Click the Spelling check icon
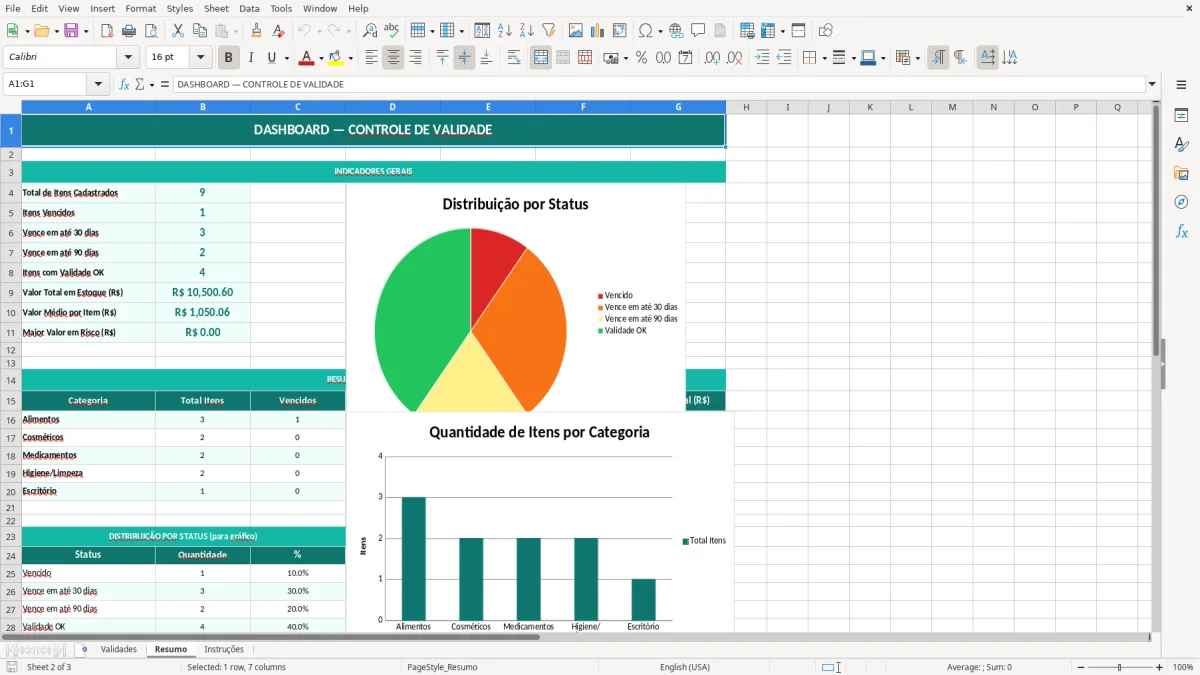This screenshot has height=675, width=1200. click(392, 31)
